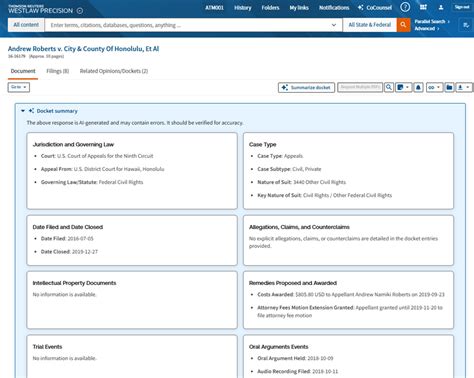Click the alert bell icon
The height and width of the screenshot is (378, 474).
pyautogui.click(x=418, y=87)
